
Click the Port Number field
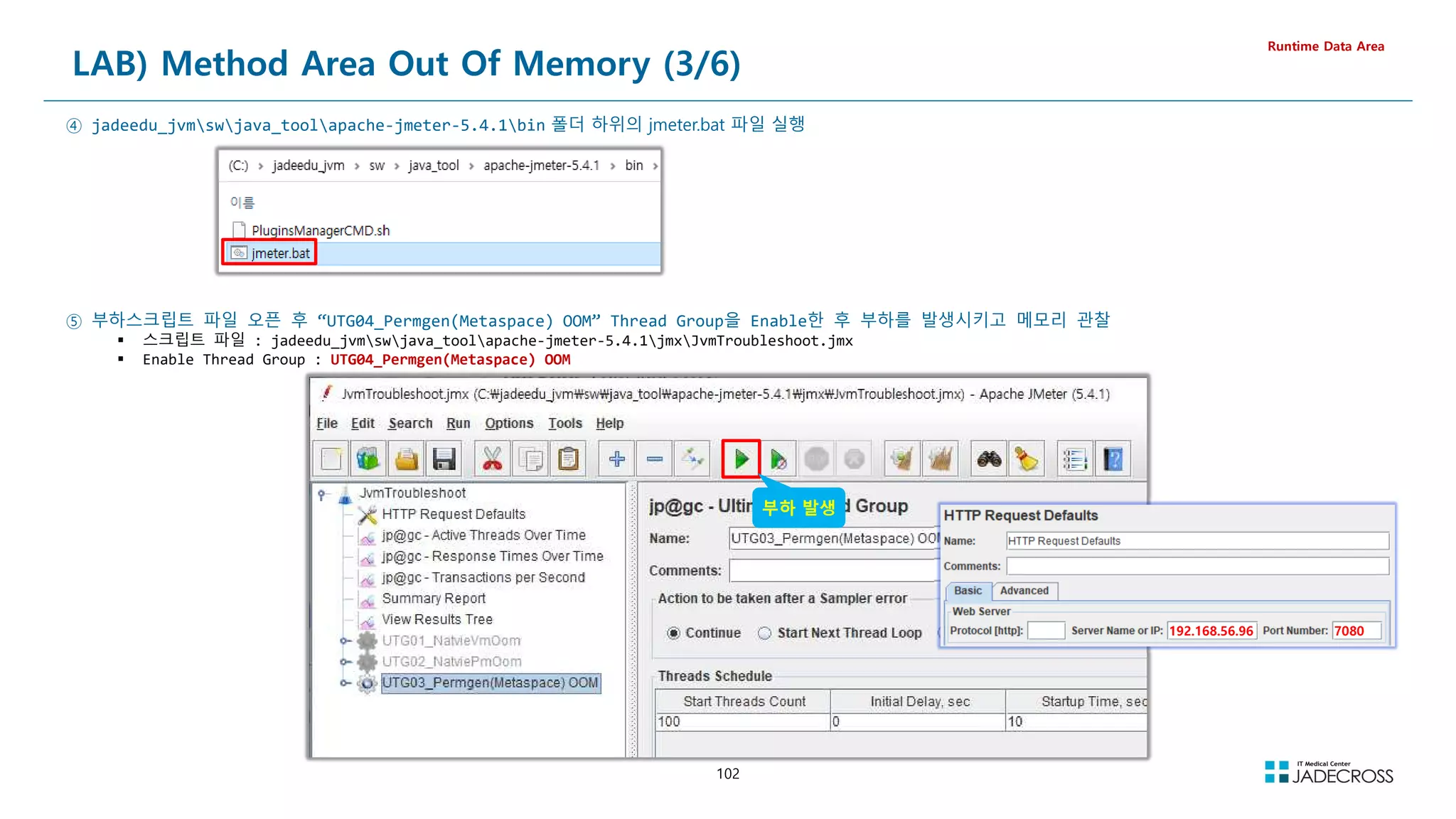click(1356, 631)
